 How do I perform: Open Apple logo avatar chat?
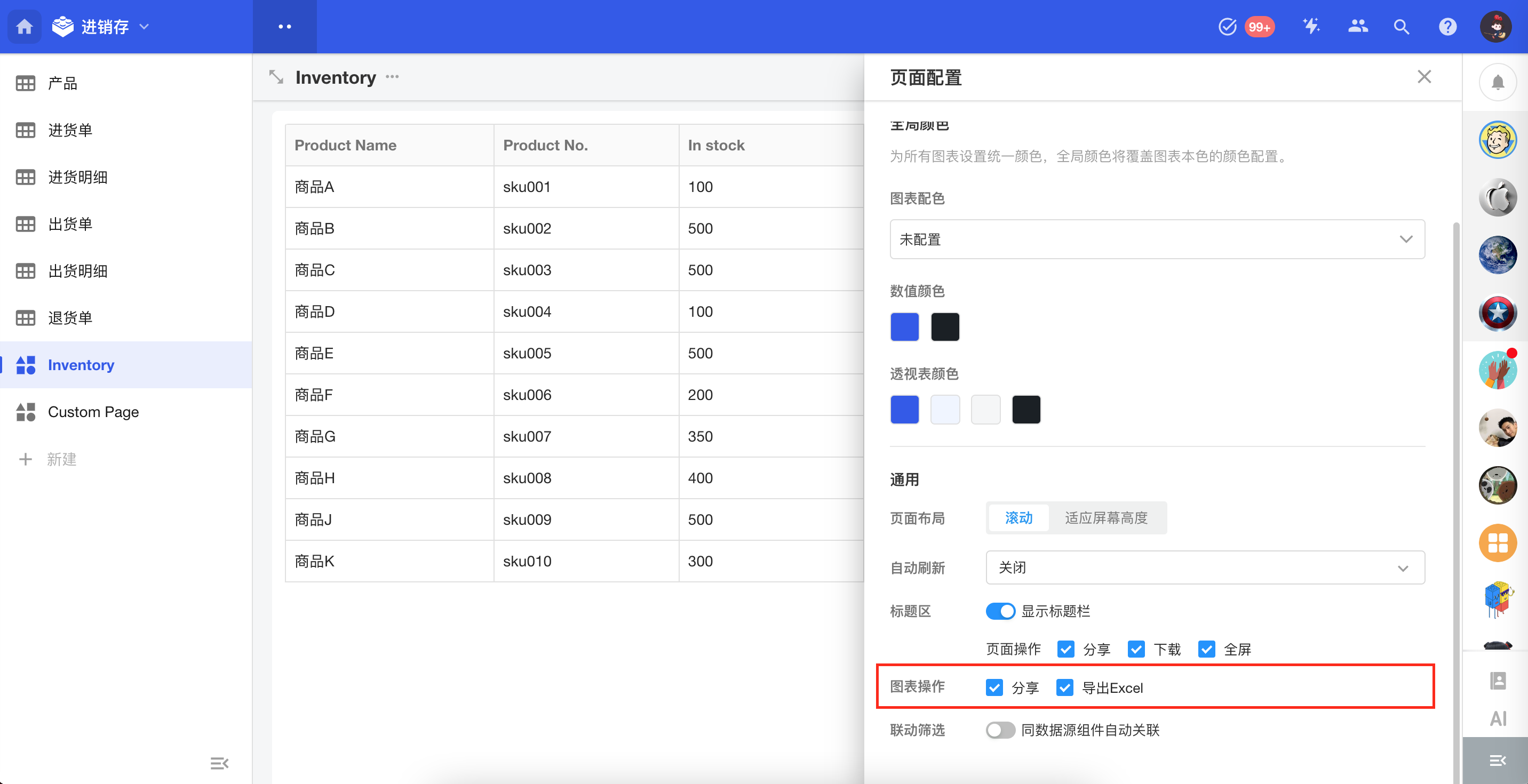[x=1498, y=197]
